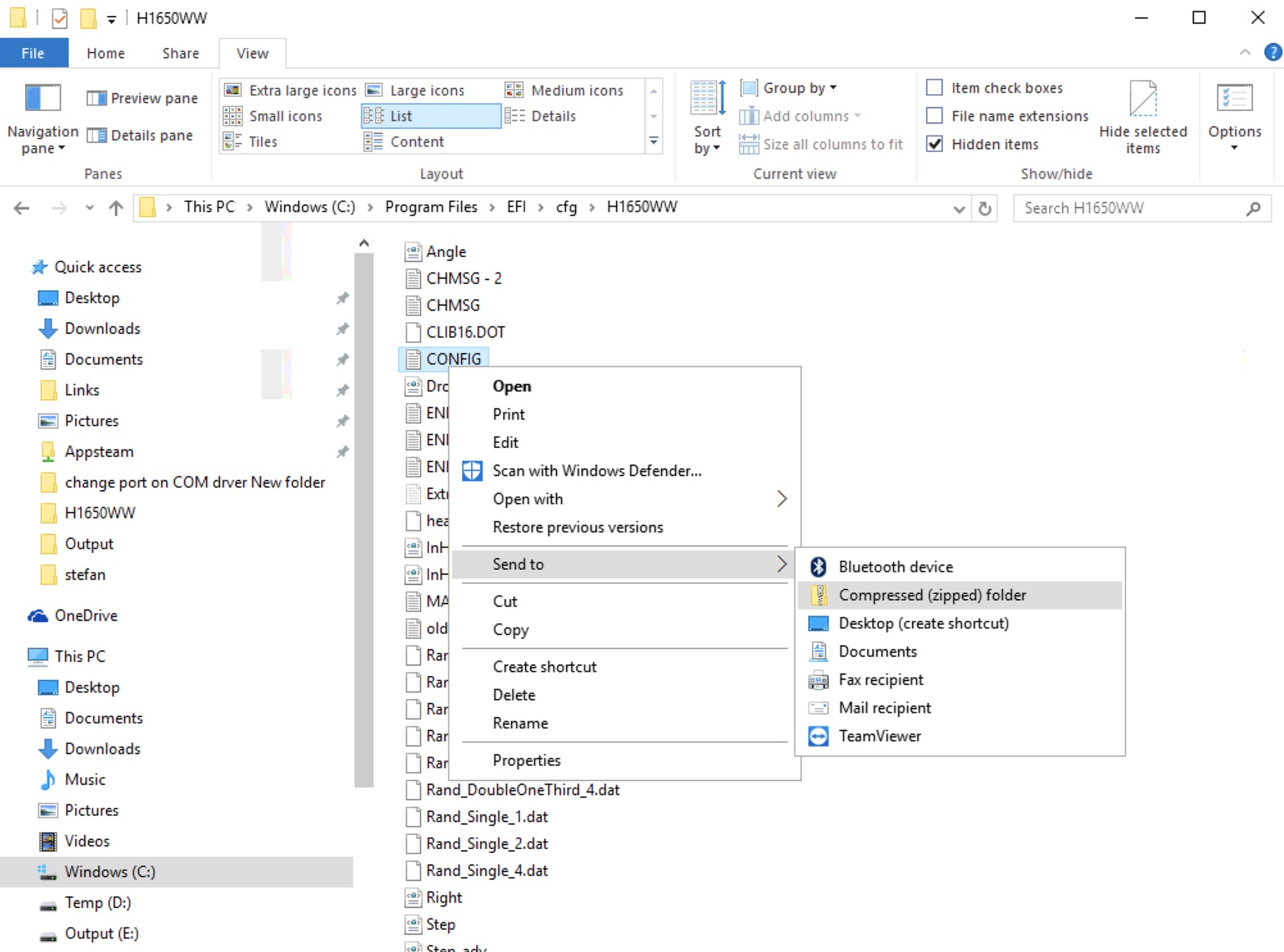Image resolution: width=1284 pixels, height=952 pixels.
Task: Open recent locations dropdown arrow
Action: [90, 208]
